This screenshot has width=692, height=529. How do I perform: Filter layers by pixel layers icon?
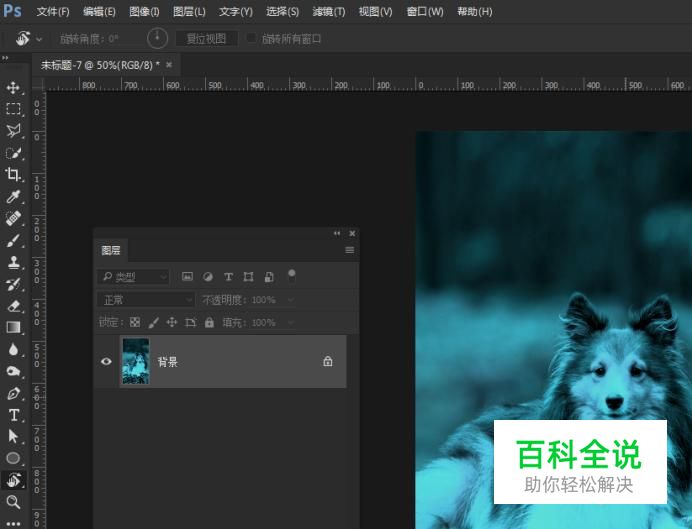point(187,277)
